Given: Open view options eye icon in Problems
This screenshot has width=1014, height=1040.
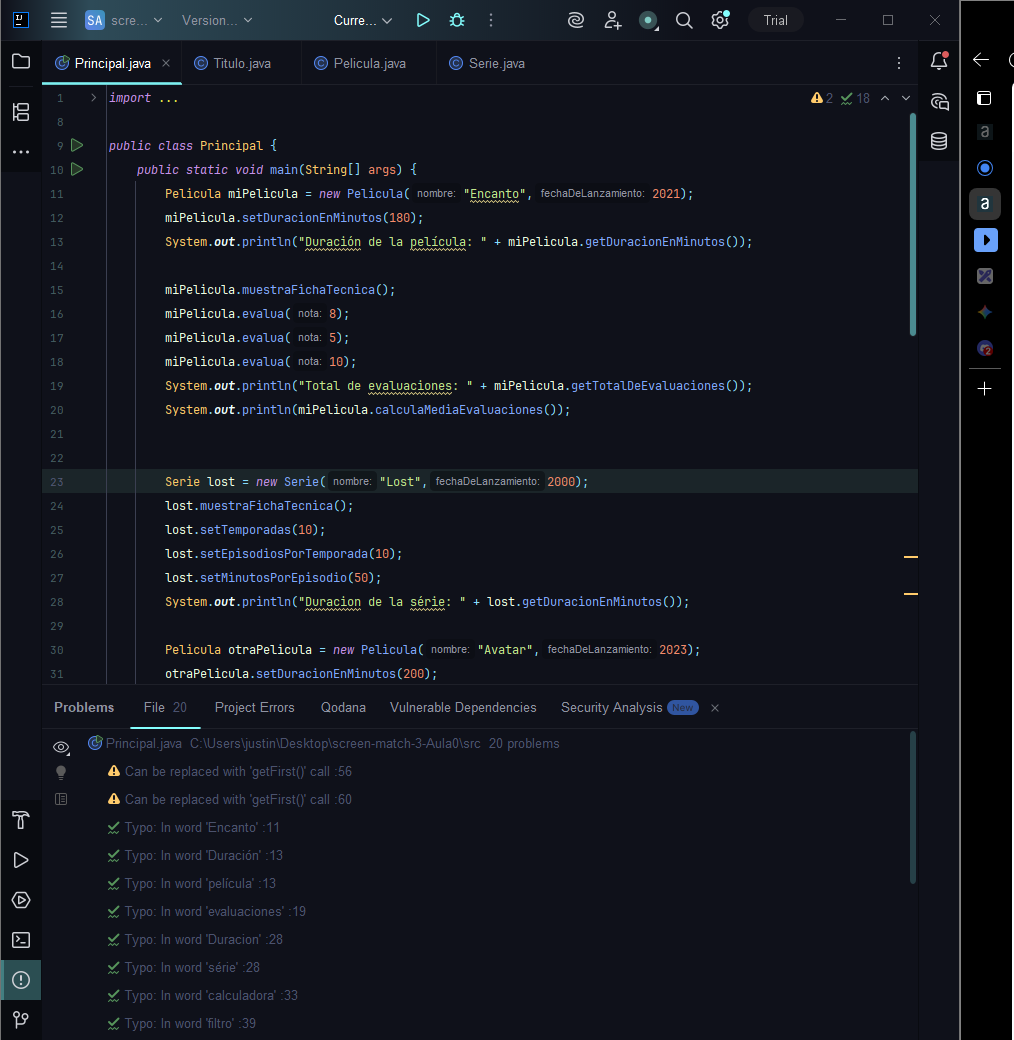Looking at the screenshot, I should click(x=61, y=748).
